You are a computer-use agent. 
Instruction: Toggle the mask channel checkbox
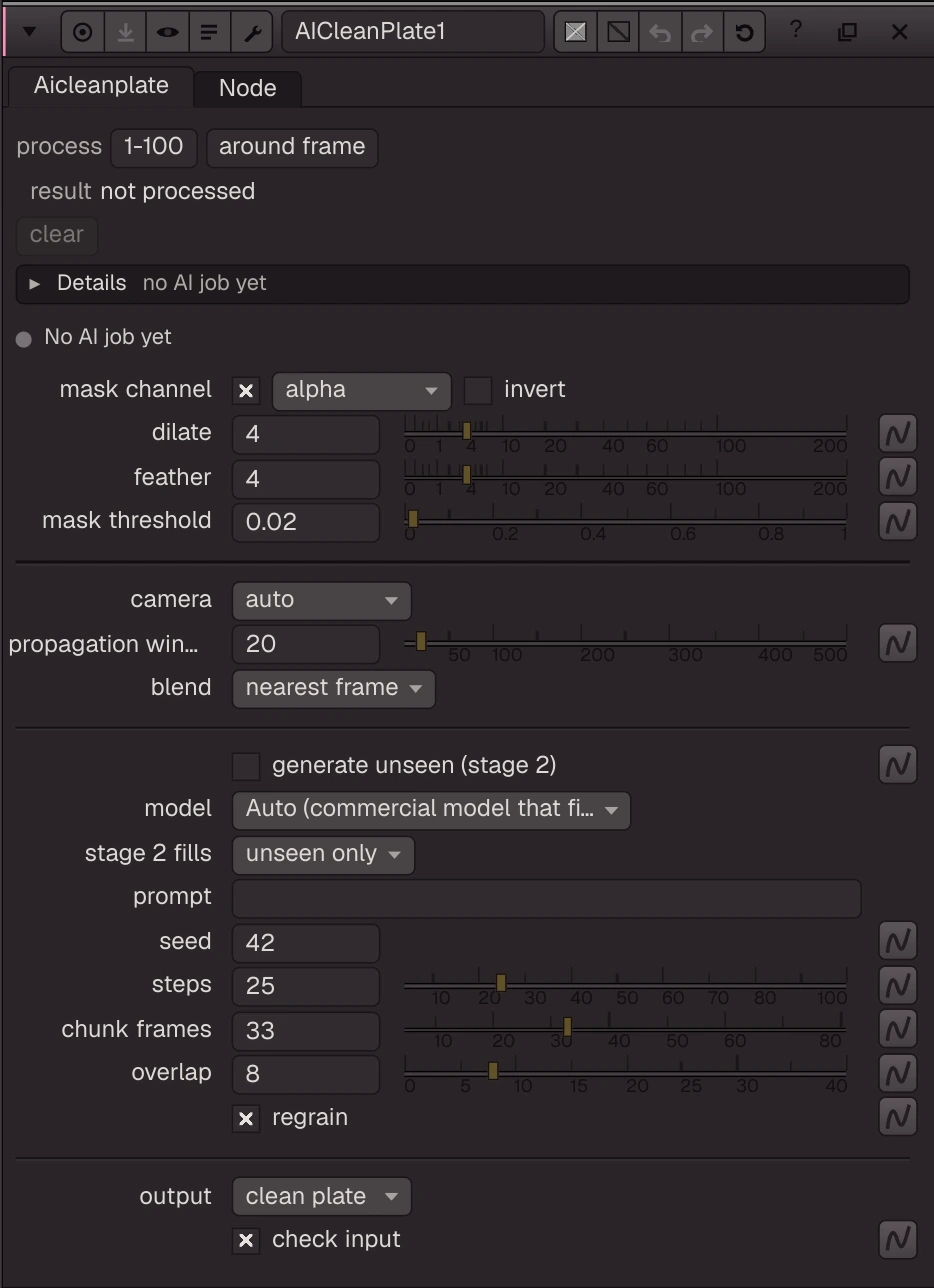click(x=246, y=391)
